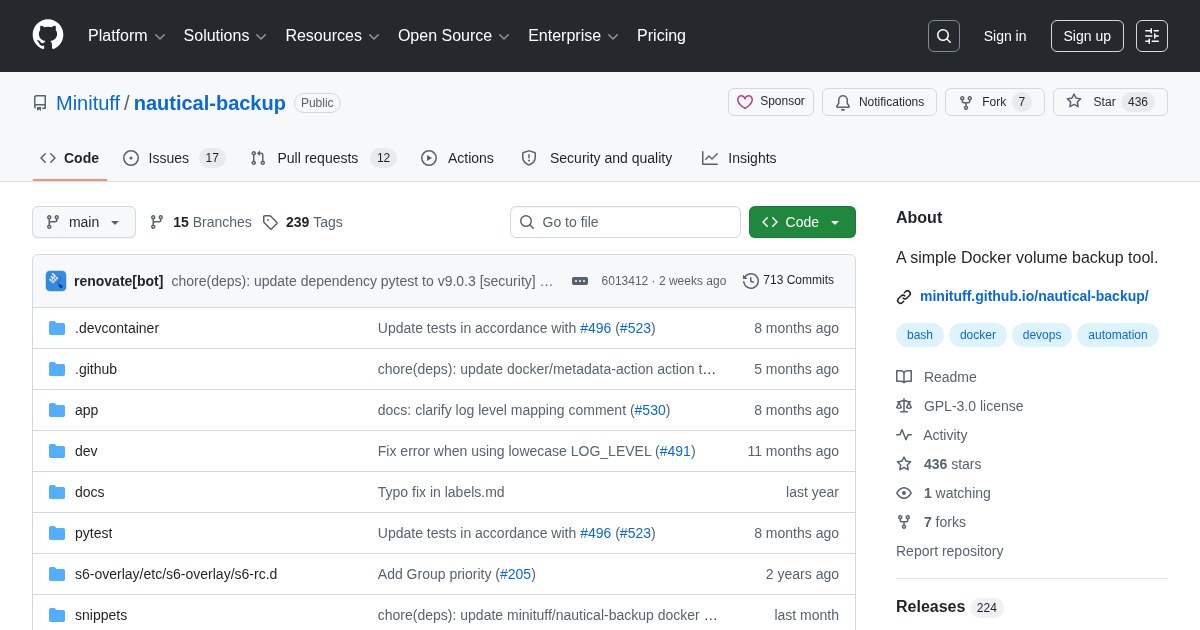Open minituff.github.io/nautical-backup/ website link
The image size is (1200, 630).
click(x=1034, y=296)
